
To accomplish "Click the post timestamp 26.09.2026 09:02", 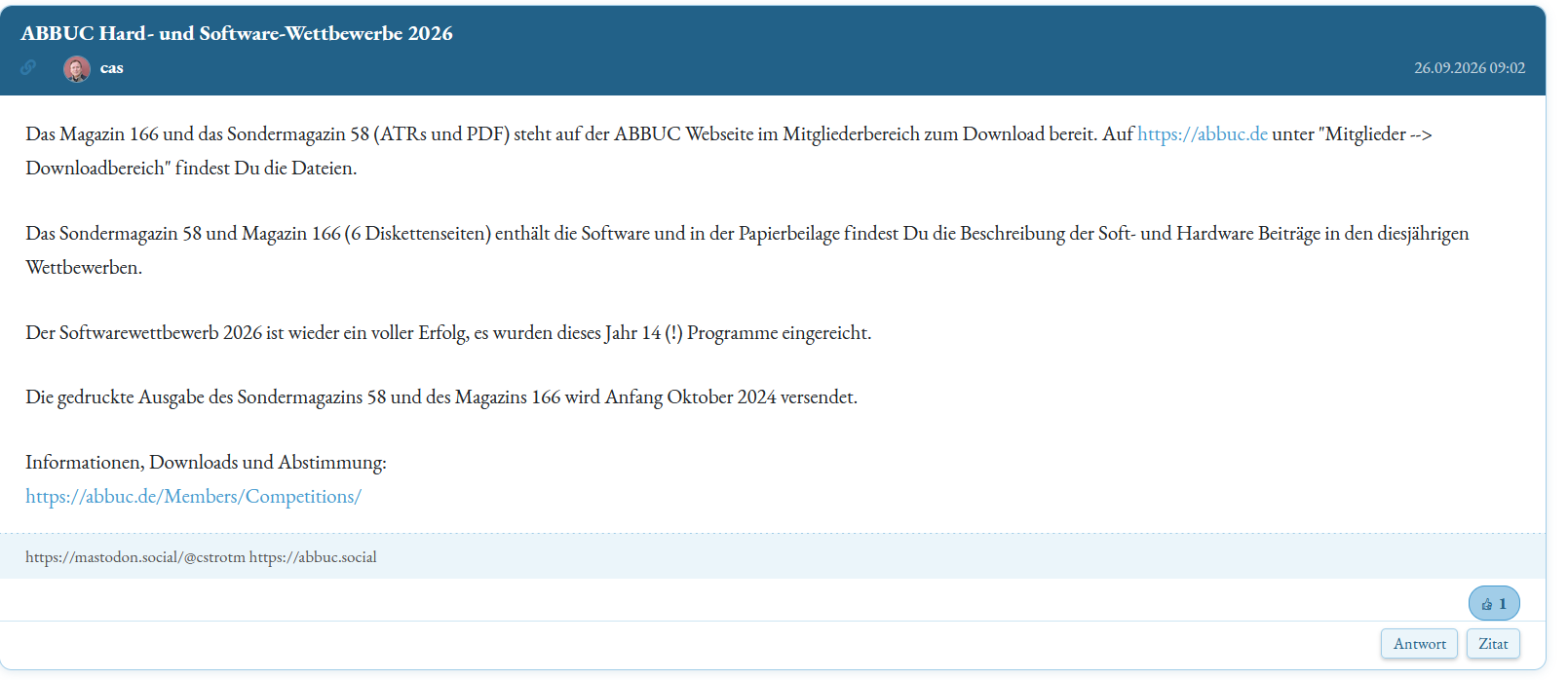I will coord(1470,68).
